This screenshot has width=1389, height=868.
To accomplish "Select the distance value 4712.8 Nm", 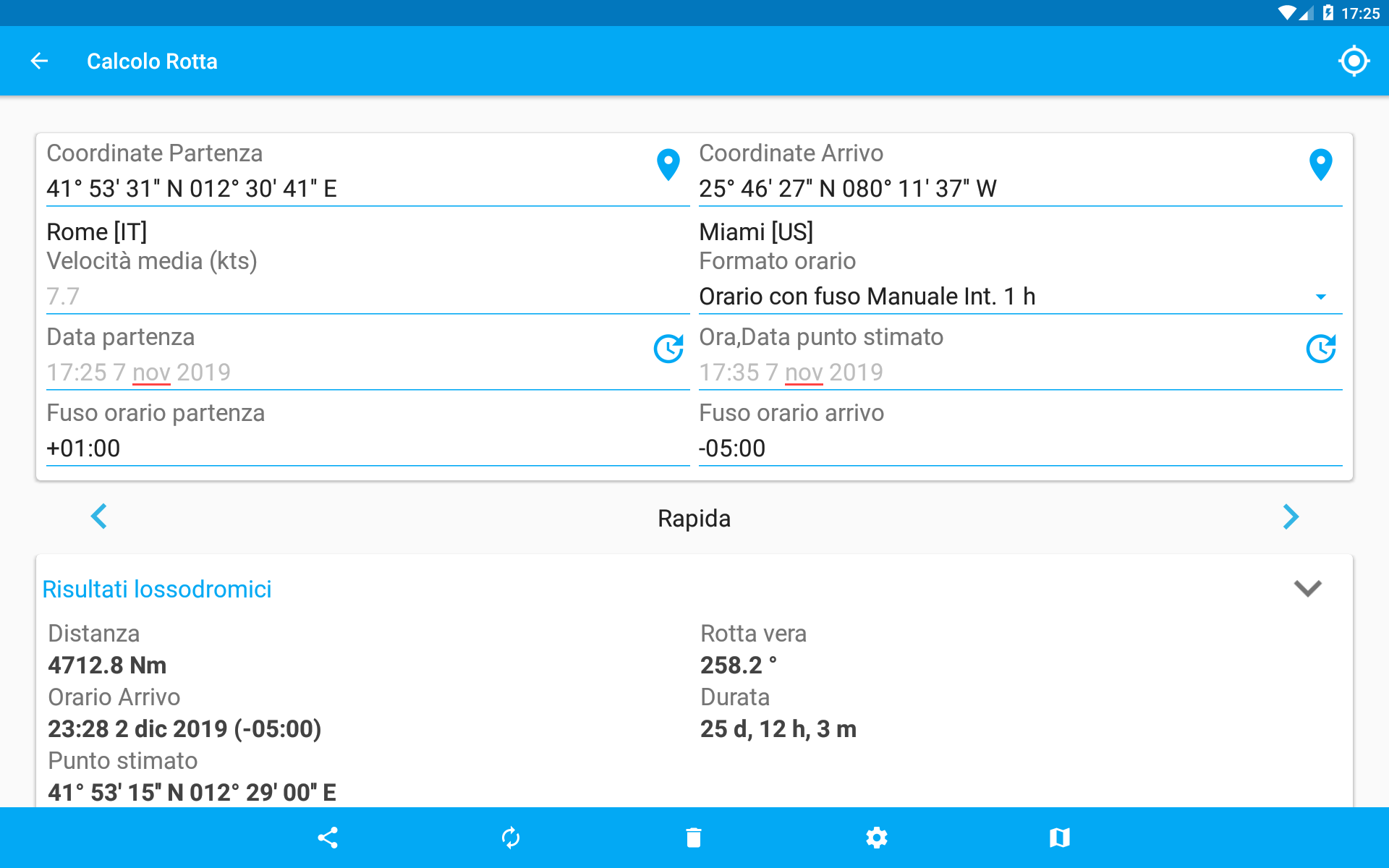I will point(107,665).
